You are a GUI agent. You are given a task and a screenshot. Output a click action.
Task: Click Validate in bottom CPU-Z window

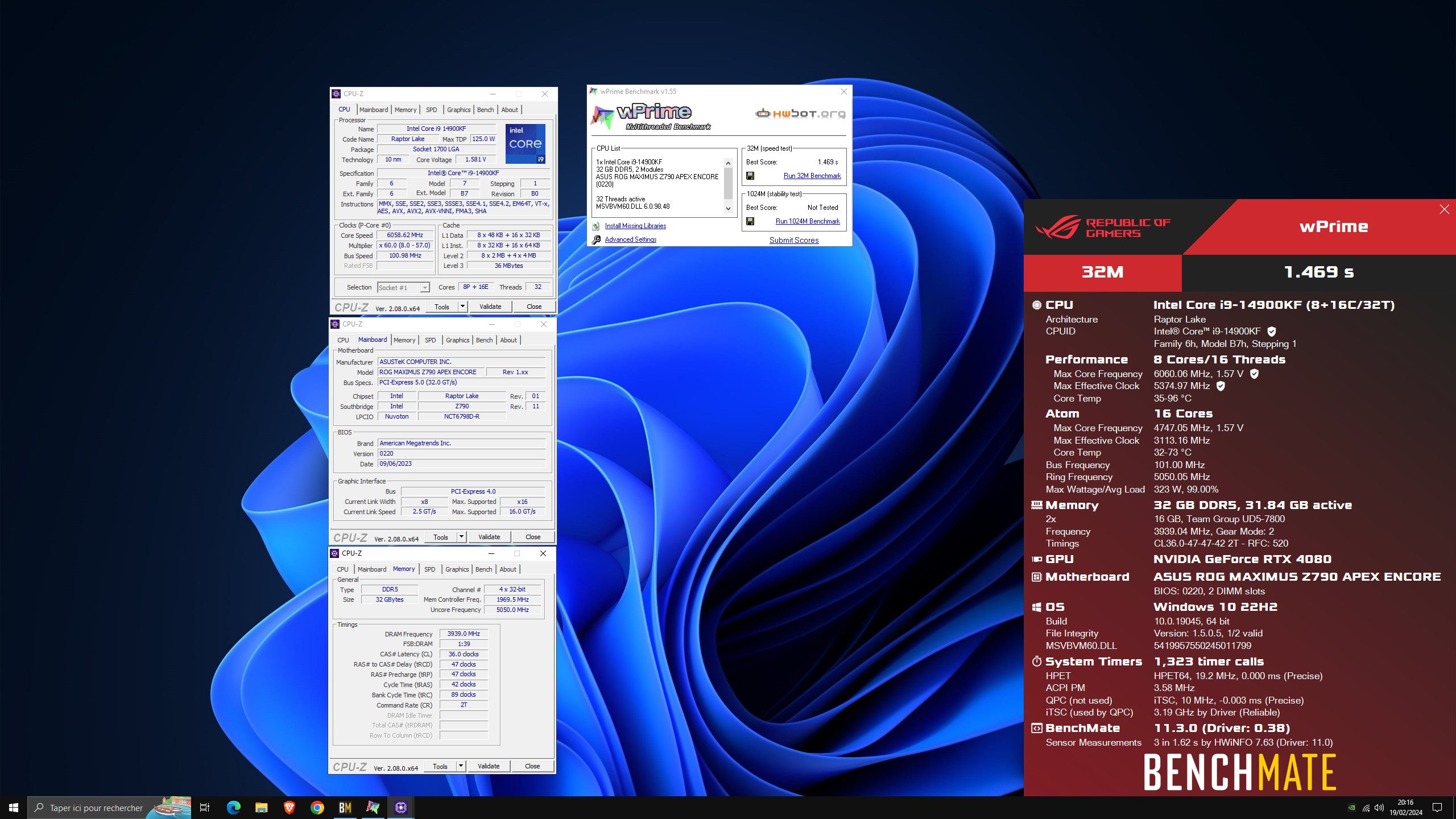pos(489,766)
